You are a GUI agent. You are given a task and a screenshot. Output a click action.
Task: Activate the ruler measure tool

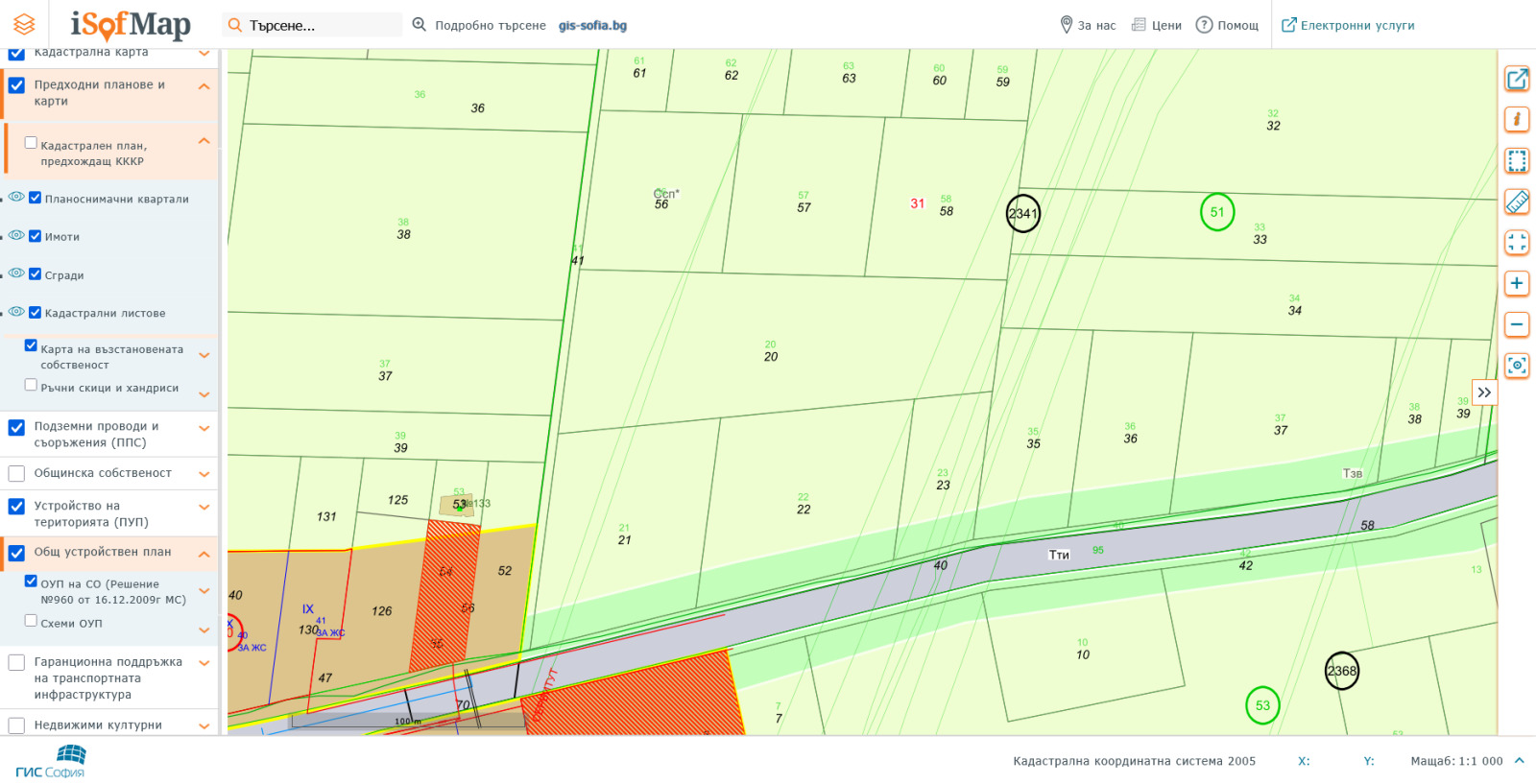1517,202
